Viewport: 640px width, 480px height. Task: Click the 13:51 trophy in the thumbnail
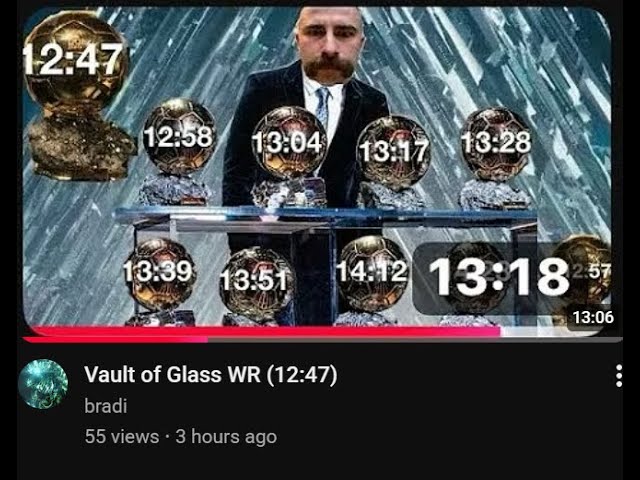256,286
